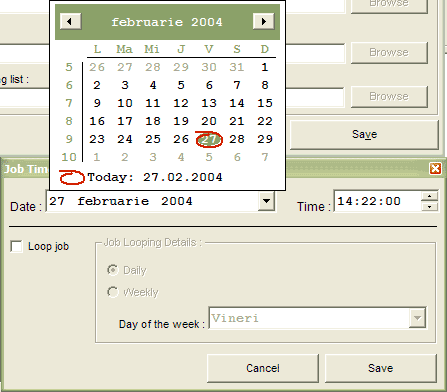Expand the Day of the week dropdown
Image resolution: width=447 pixels, height=392 pixels.
(x=417, y=318)
